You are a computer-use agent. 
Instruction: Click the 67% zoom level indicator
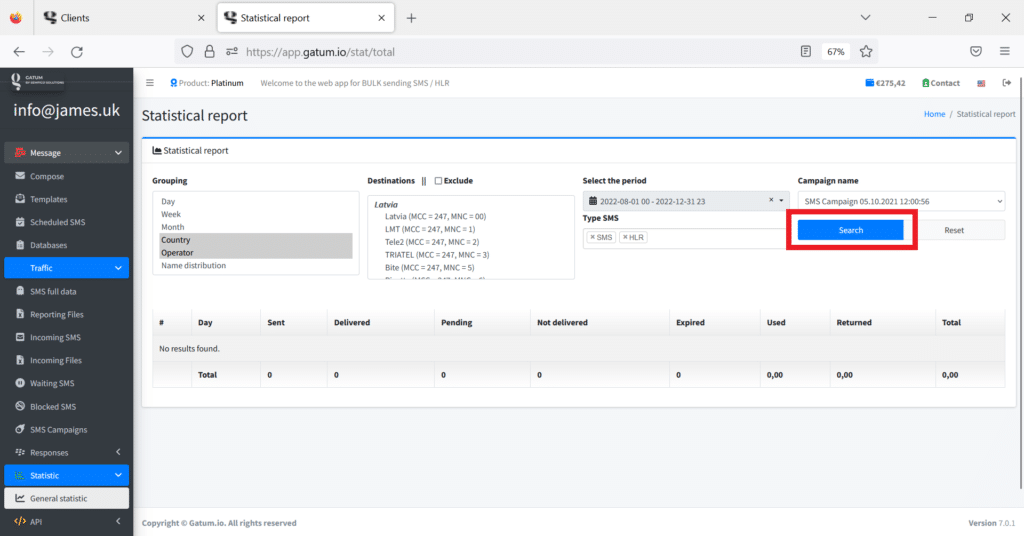pyautogui.click(x=836, y=52)
